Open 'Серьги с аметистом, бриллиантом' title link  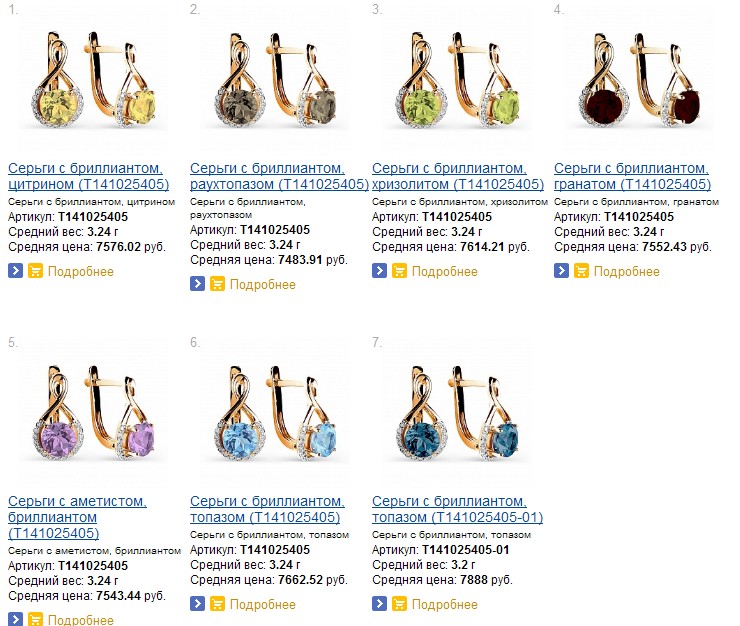pyautogui.click(x=77, y=517)
